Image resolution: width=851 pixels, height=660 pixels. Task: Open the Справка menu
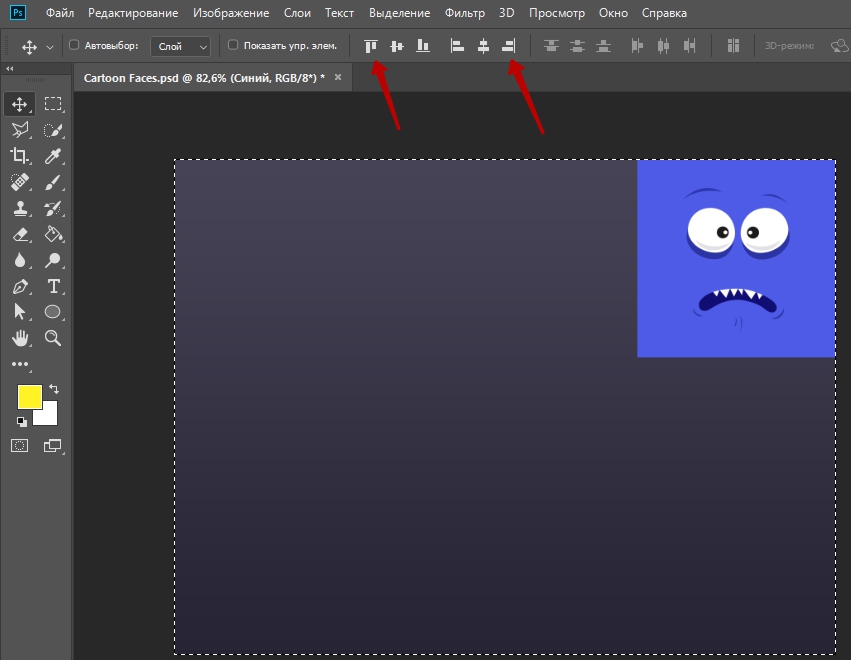point(664,13)
